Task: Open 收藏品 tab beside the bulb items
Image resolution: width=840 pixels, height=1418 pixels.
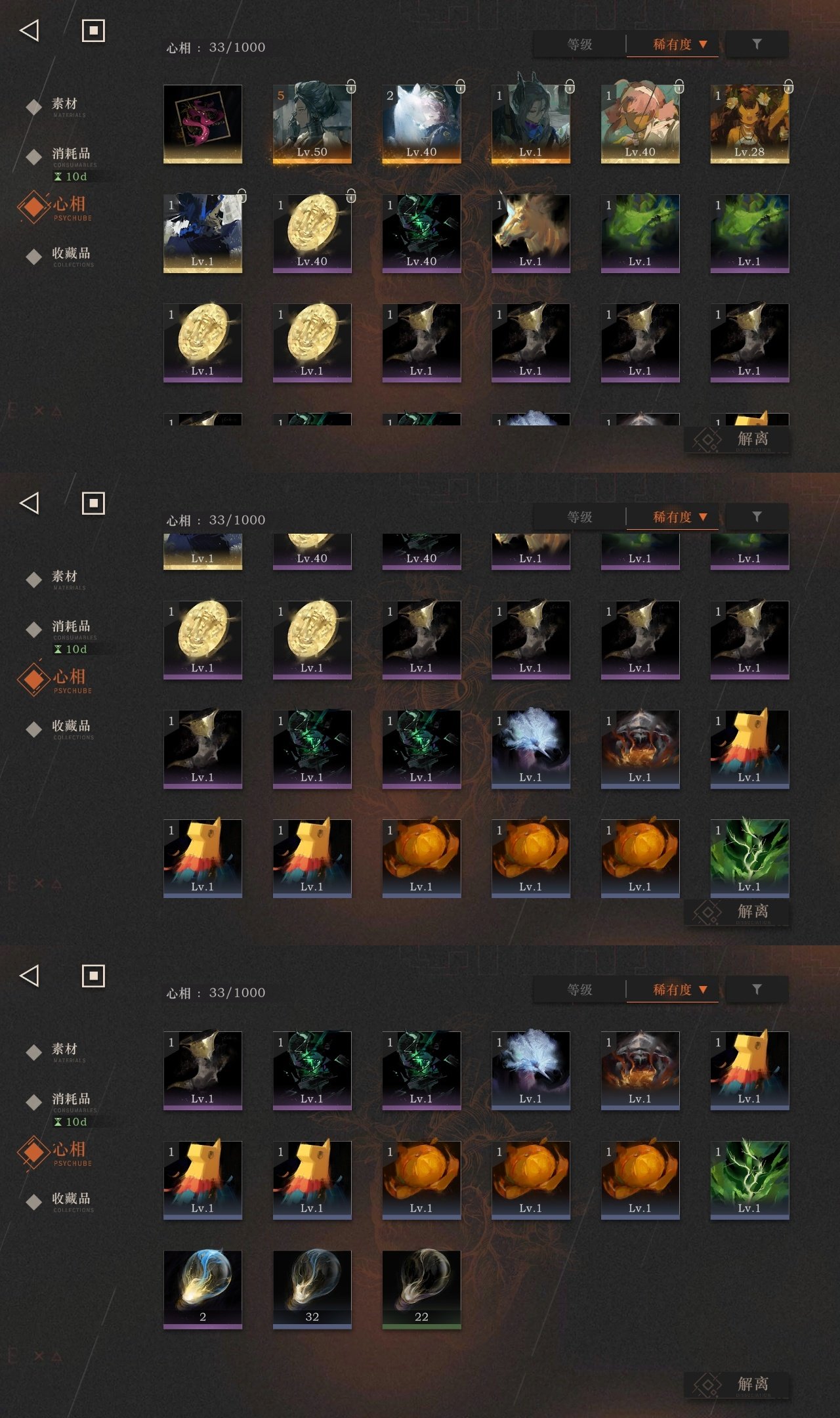Action: [71, 1200]
